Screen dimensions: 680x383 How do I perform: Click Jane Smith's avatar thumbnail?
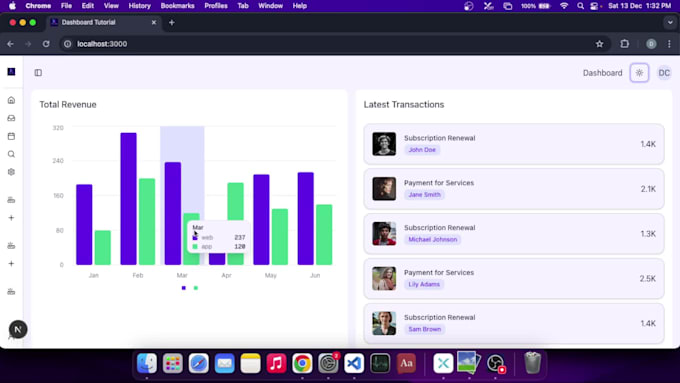[x=384, y=189]
